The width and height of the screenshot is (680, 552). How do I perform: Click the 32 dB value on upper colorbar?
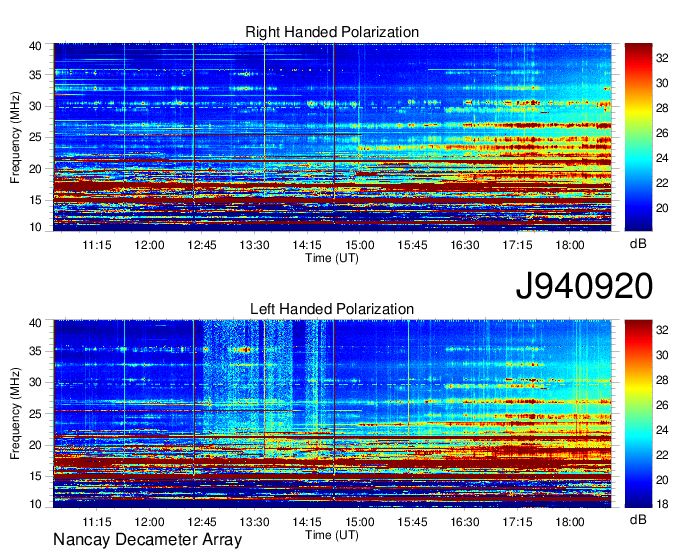click(662, 58)
